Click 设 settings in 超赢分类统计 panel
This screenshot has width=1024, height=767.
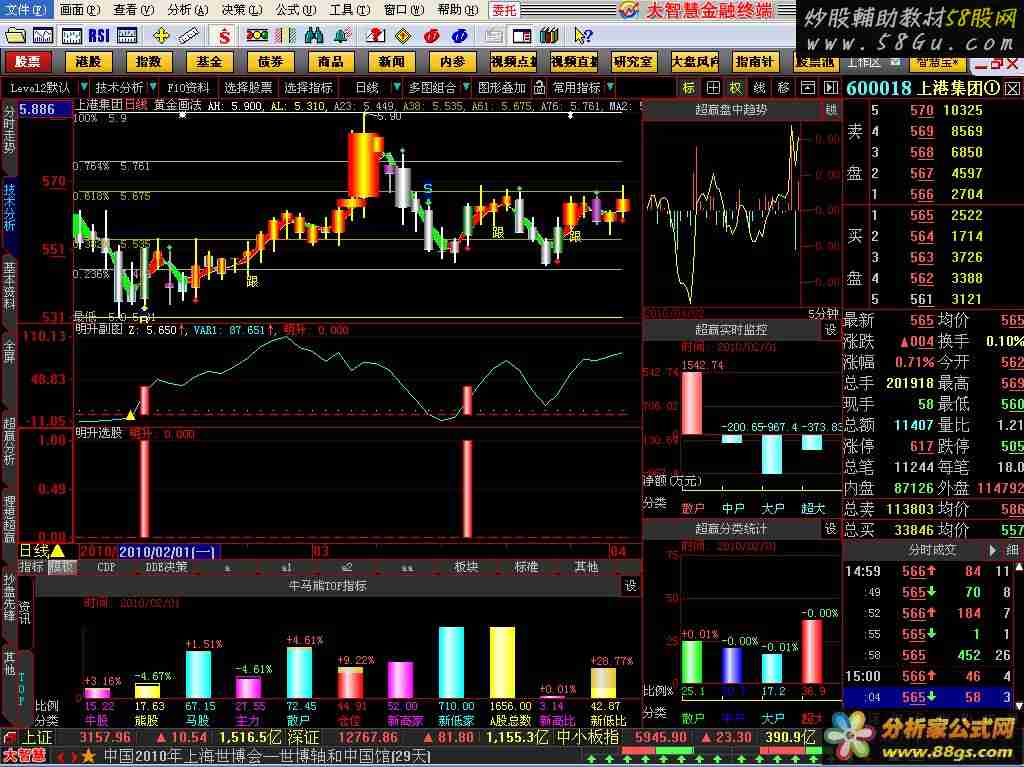coord(831,528)
